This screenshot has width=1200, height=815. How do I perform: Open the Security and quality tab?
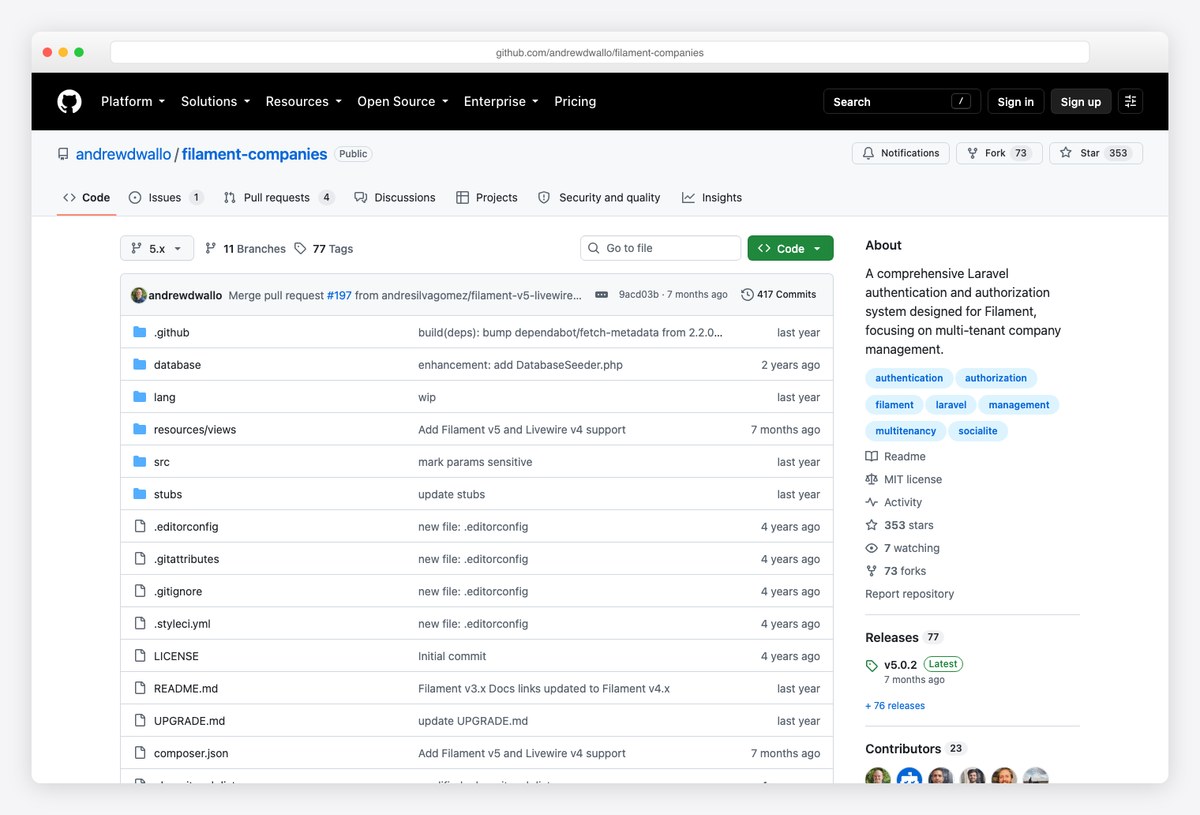tap(599, 198)
